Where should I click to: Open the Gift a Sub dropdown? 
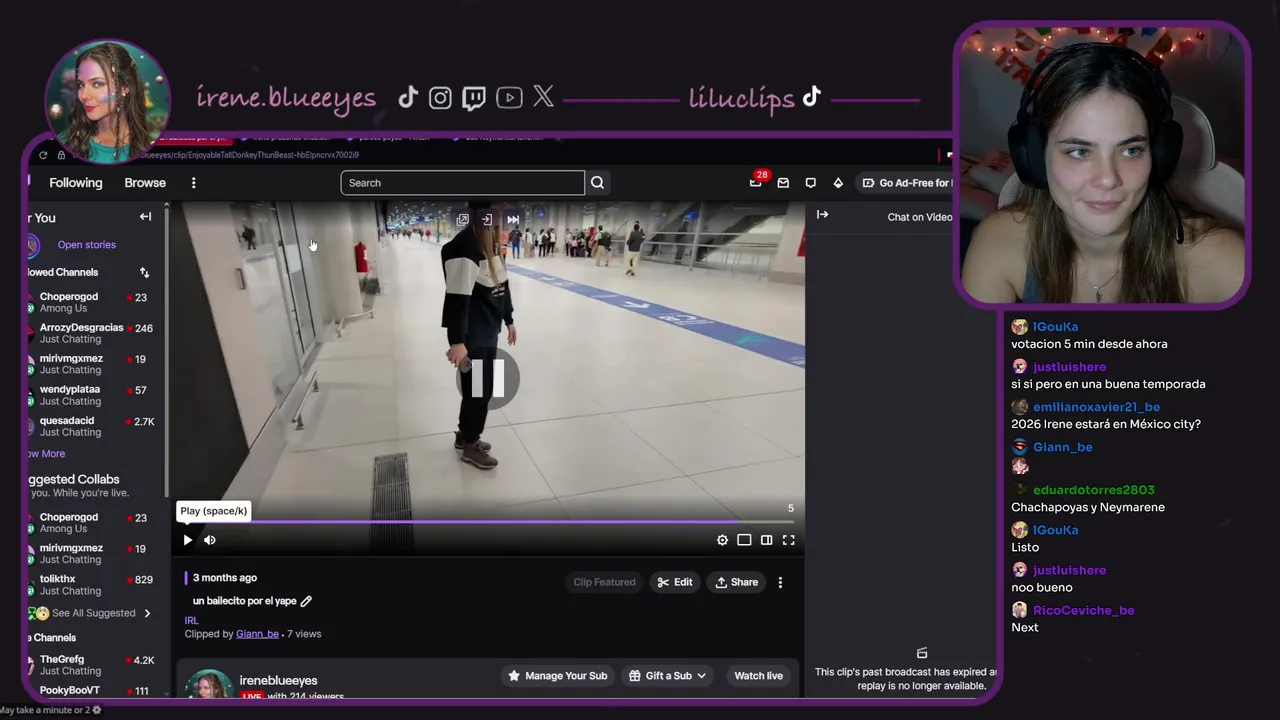(x=667, y=676)
